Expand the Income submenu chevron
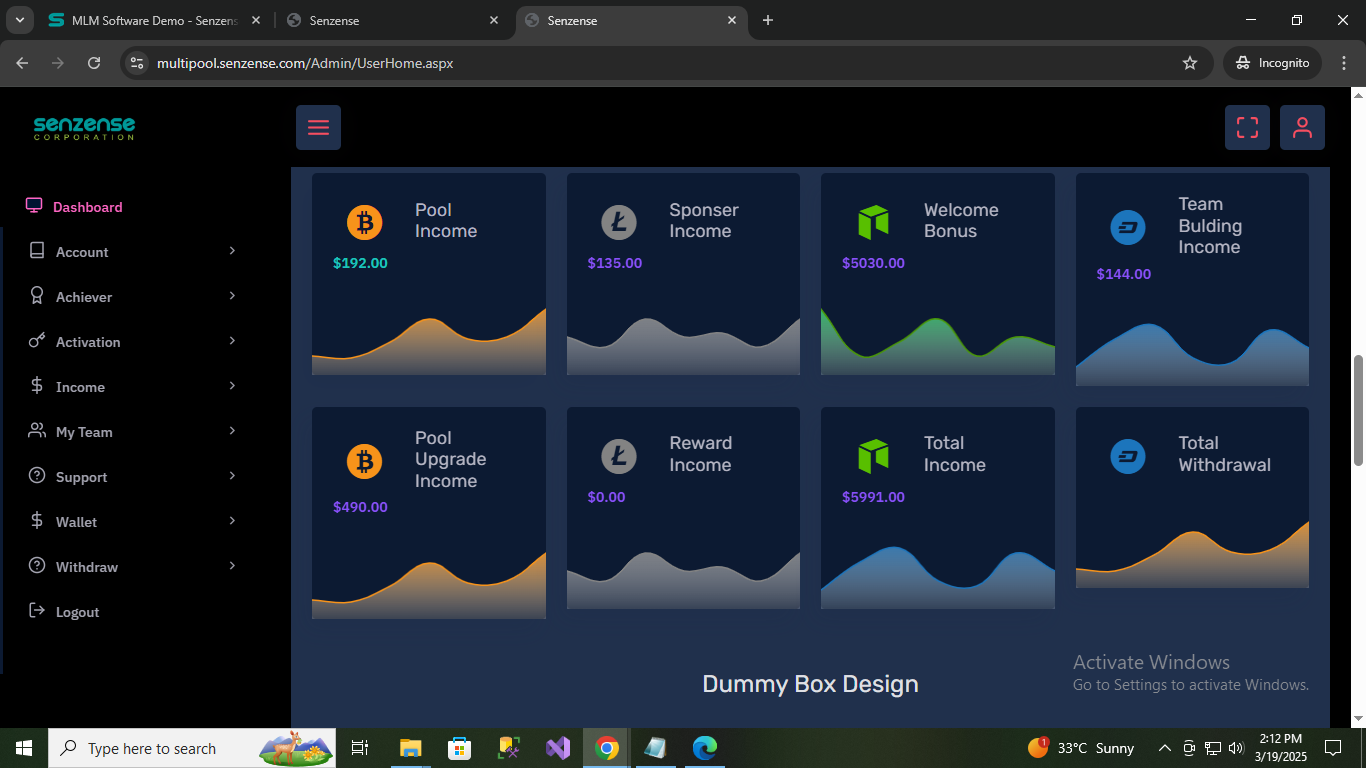Screen dimensions: 1366x768 tap(232, 386)
